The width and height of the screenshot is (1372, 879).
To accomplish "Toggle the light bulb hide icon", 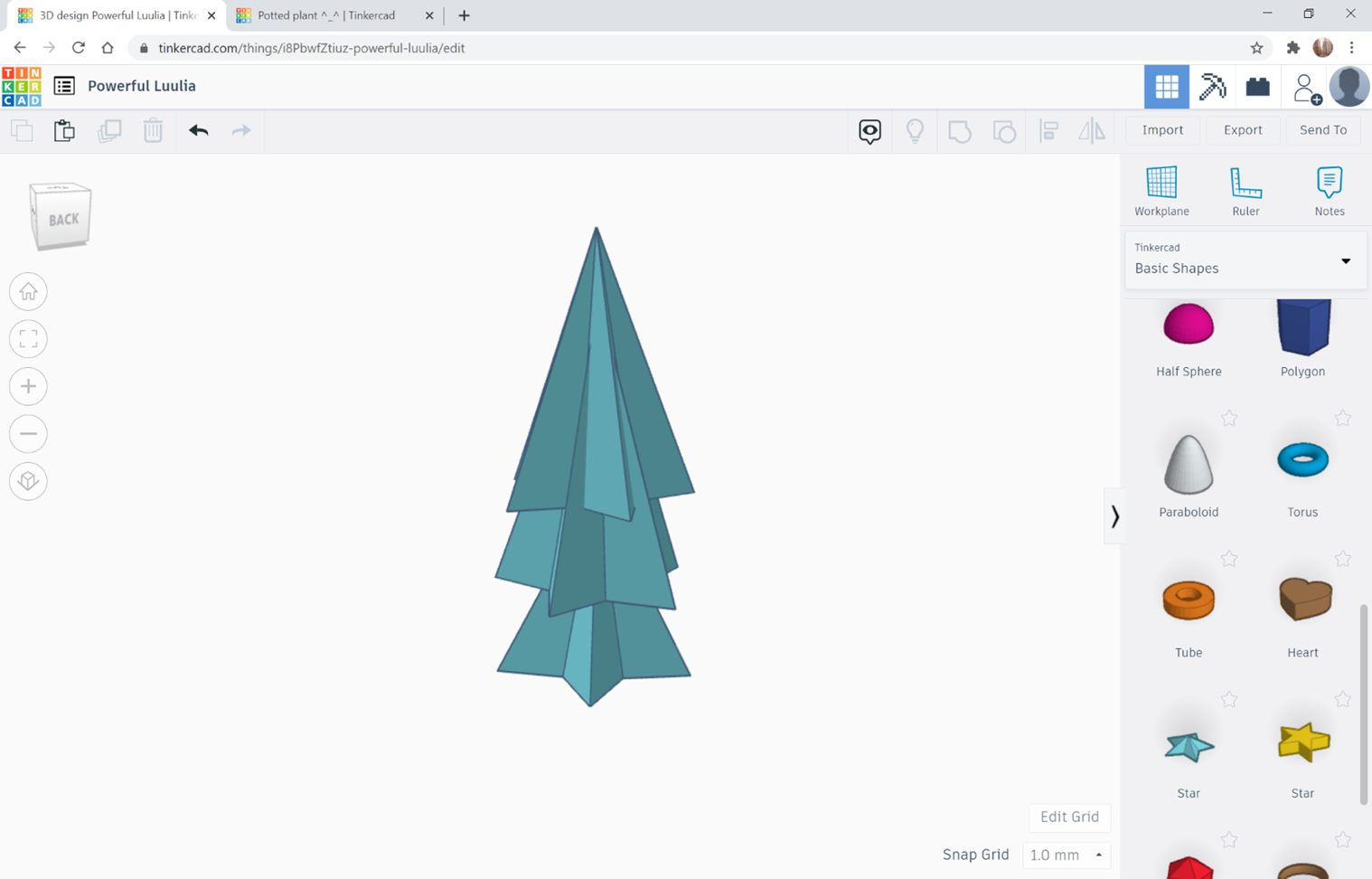I will click(915, 131).
